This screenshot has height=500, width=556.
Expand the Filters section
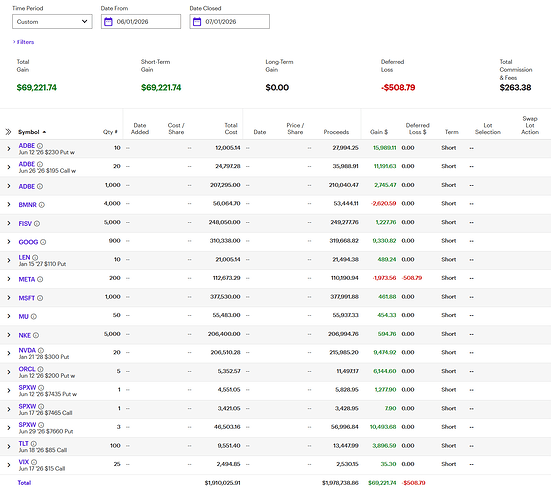(23, 42)
